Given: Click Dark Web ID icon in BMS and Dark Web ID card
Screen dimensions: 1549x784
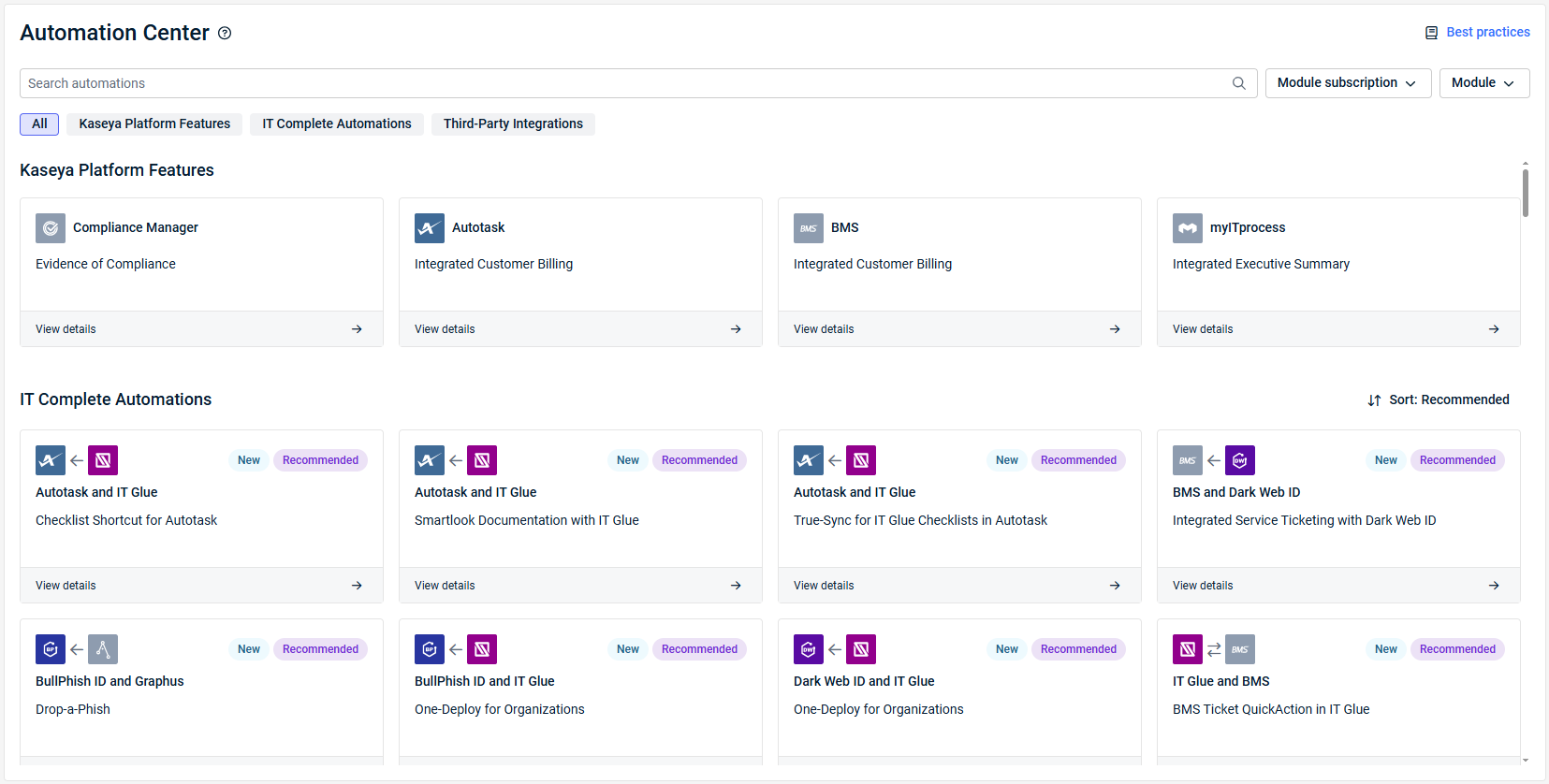Looking at the screenshot, I should pos(1240,460).
